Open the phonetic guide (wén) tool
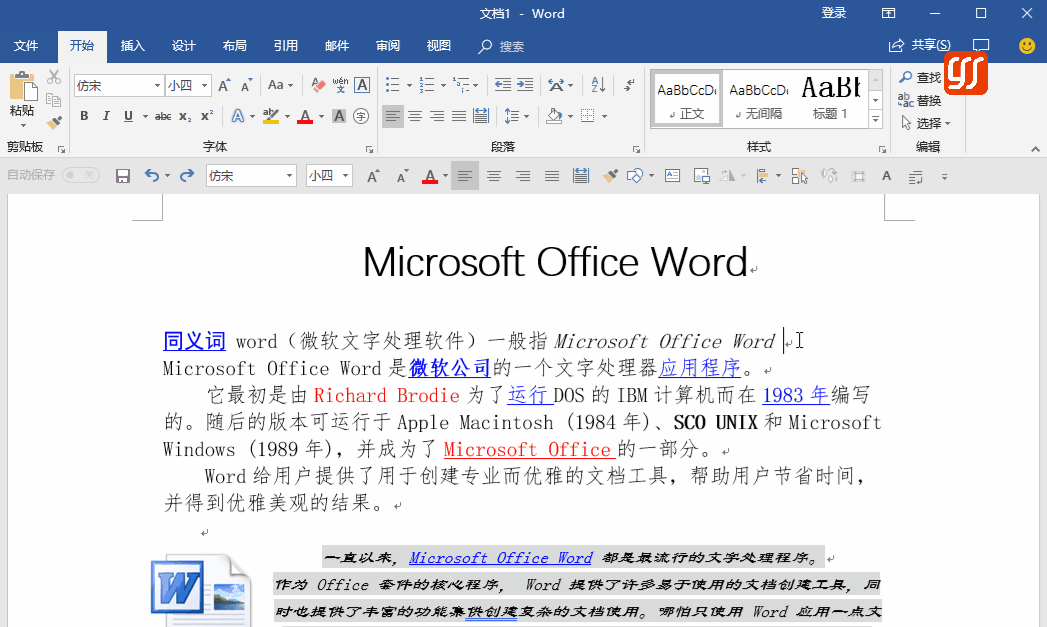Viewport: 1047px width, 627px height. coord(341,85)
